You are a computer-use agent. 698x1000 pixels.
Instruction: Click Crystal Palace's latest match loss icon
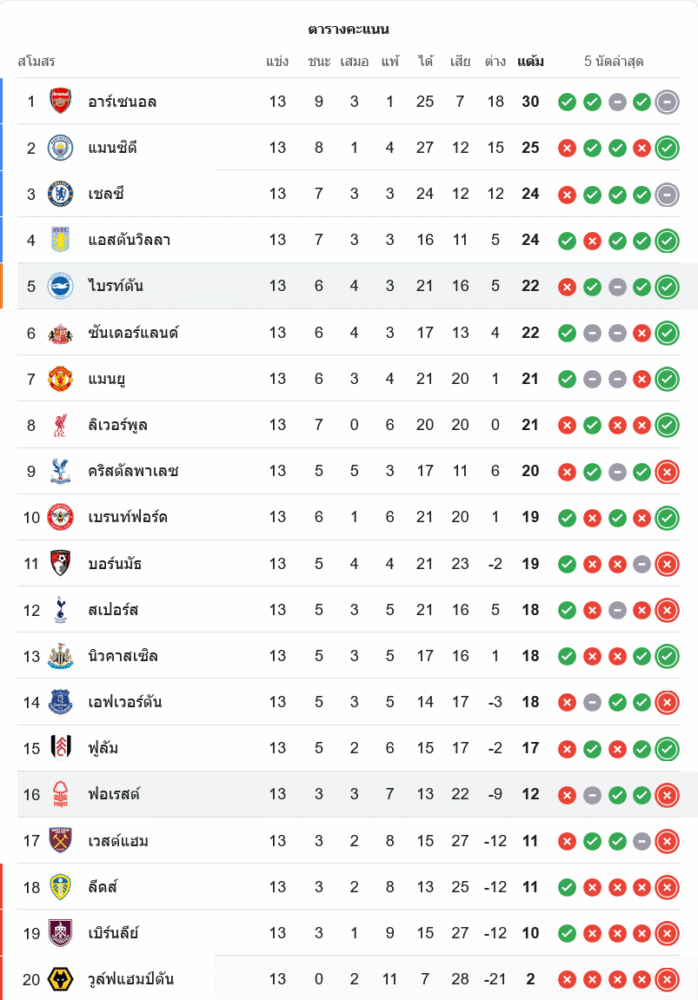click(667, 471)
